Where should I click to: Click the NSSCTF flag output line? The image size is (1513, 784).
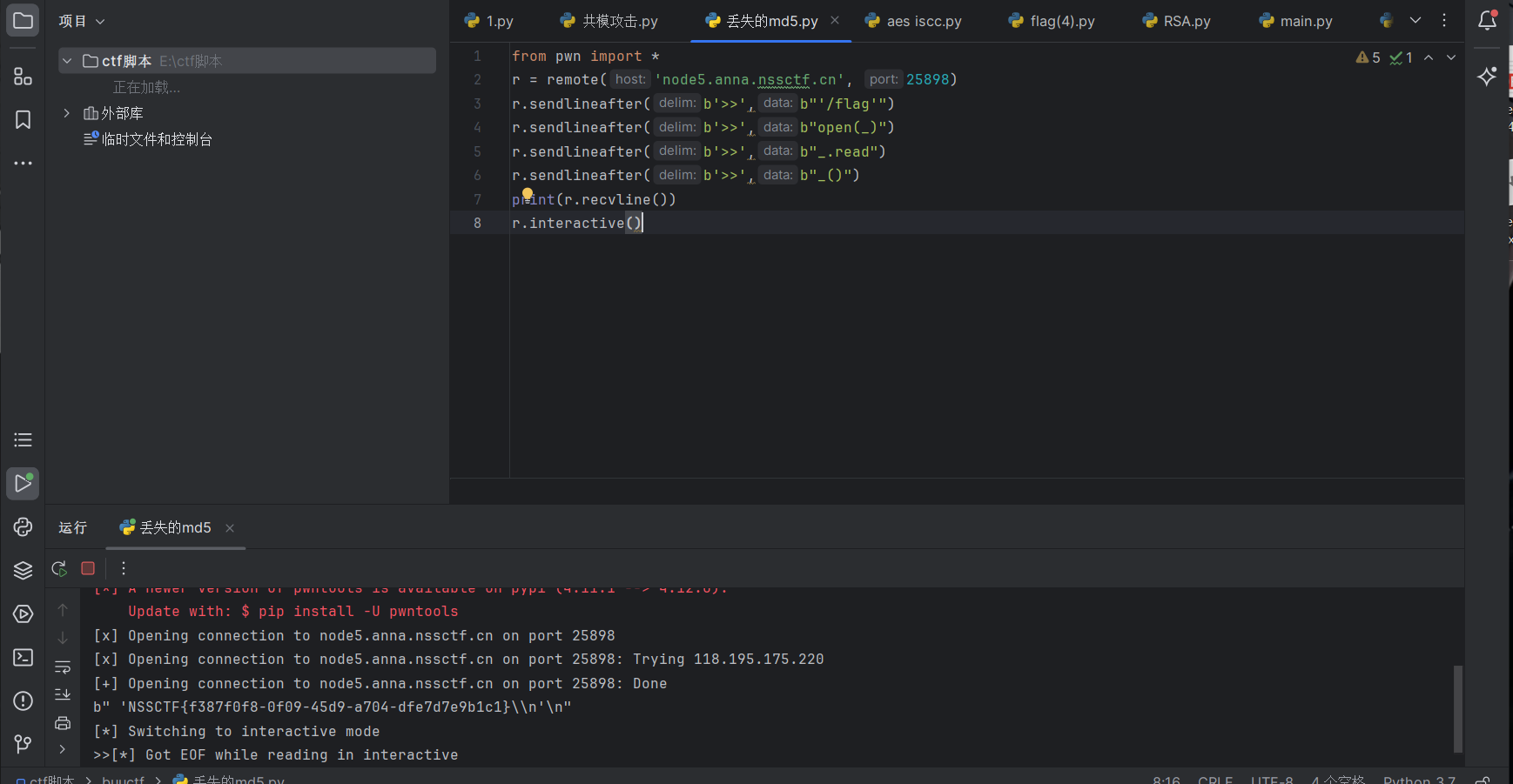(333, 707)
